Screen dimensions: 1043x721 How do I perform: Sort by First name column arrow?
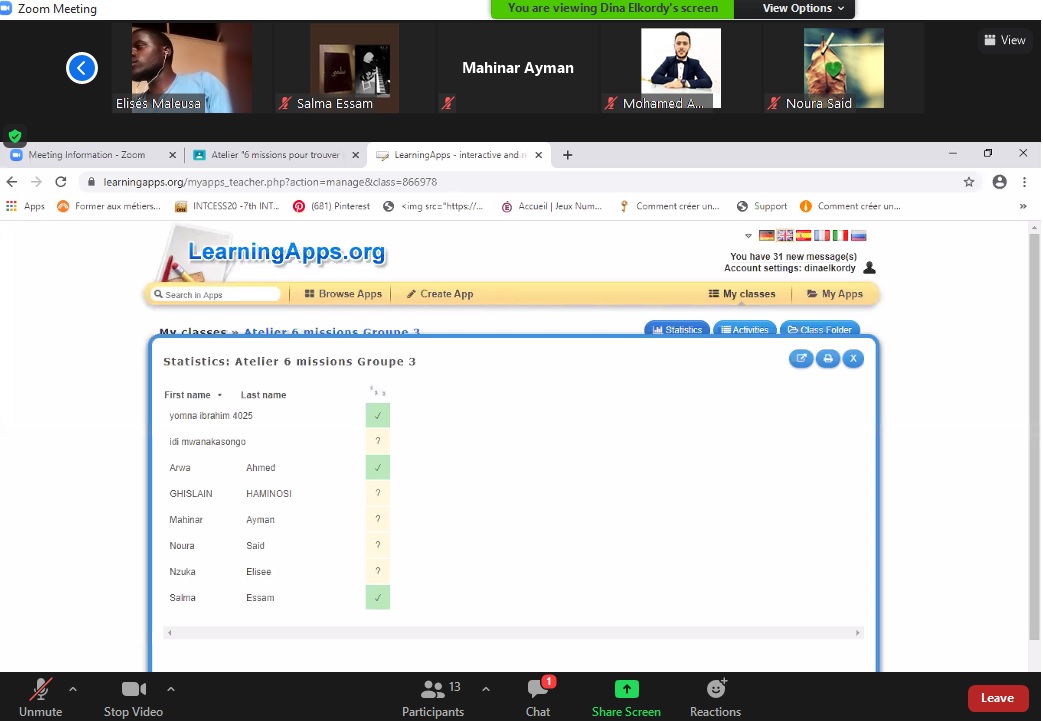tap(220, 395)
